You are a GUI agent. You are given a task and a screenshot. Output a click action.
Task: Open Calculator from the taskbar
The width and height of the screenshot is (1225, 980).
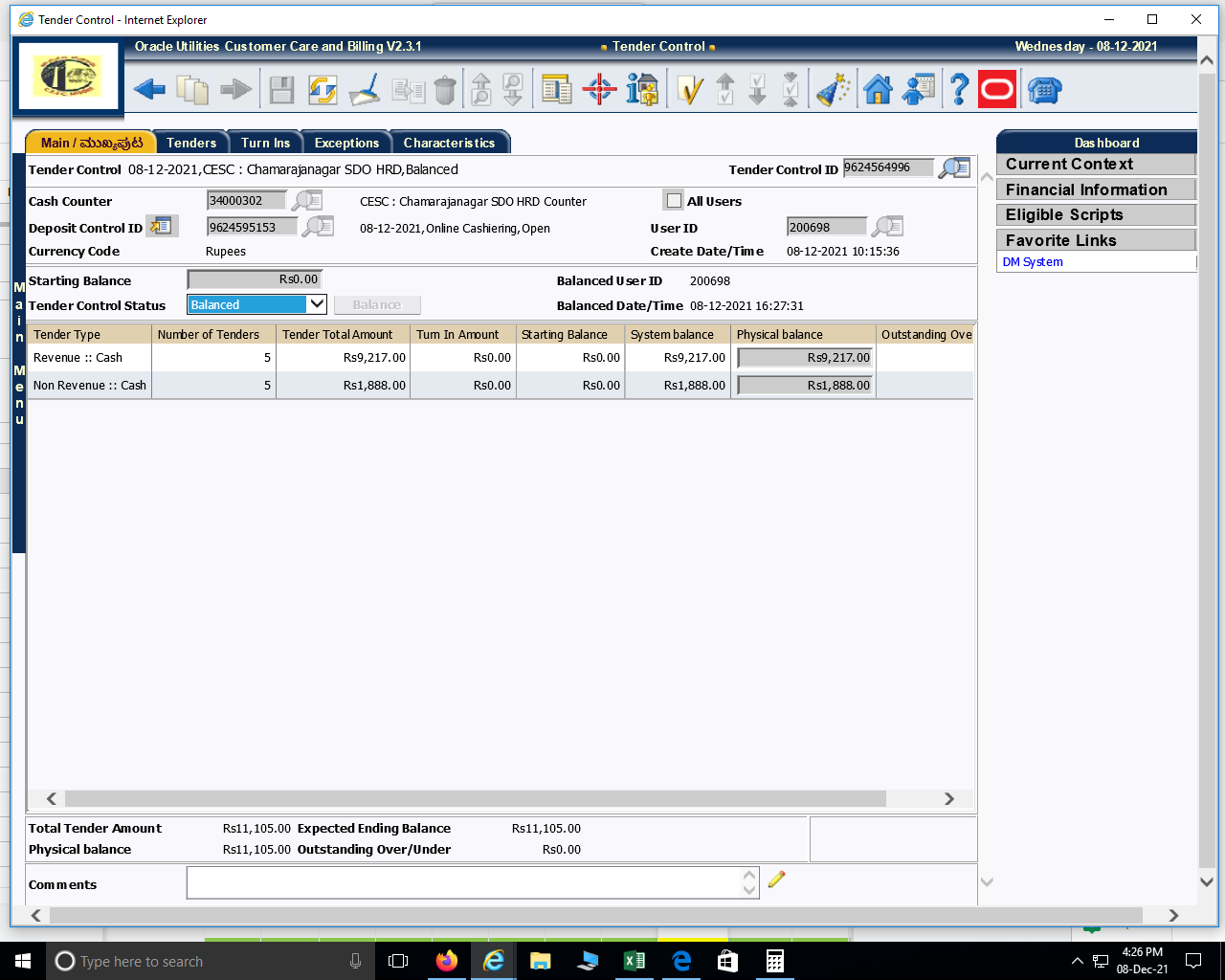pos(775,961)
